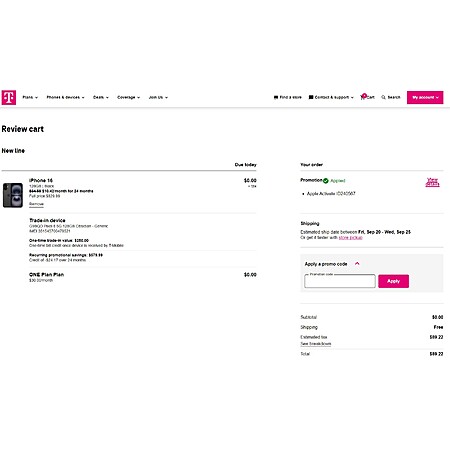
Task: Click the T-Mobile logo icon
Action: (x=9, y=97)
